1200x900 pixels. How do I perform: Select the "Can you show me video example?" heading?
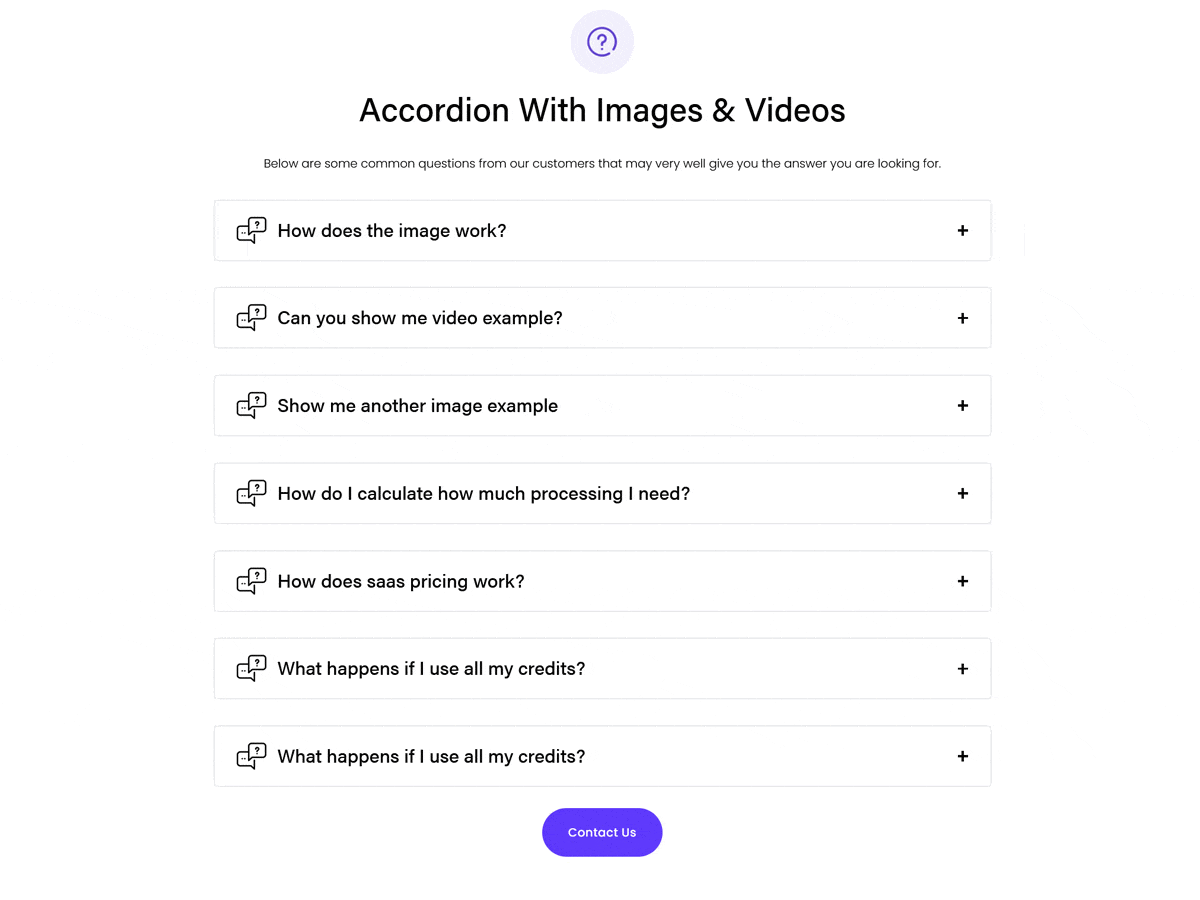tap(420, 318)
